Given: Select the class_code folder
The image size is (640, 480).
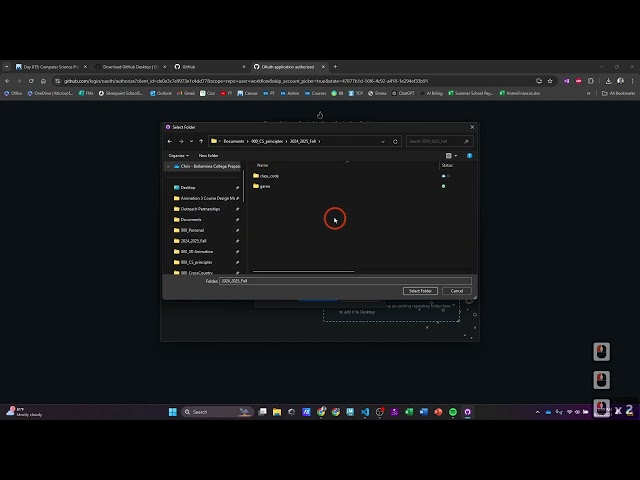Looking at the screenshot, I should (x=266, y=176).
